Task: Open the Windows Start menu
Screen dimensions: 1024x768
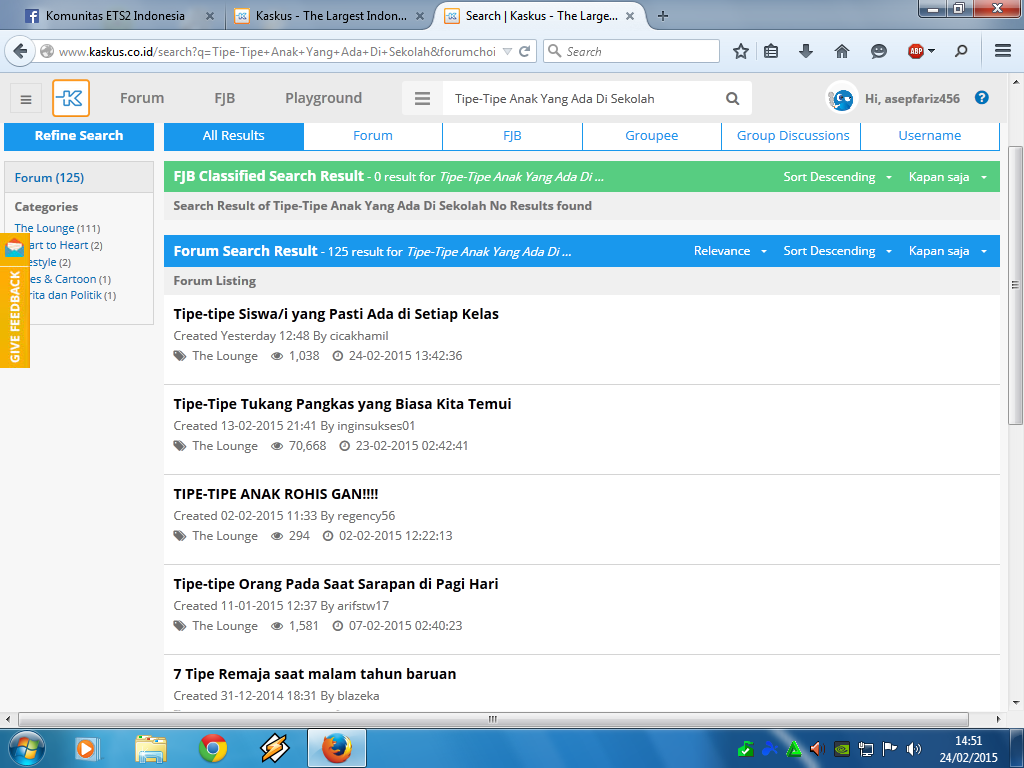Action: [x=26, y=748]
